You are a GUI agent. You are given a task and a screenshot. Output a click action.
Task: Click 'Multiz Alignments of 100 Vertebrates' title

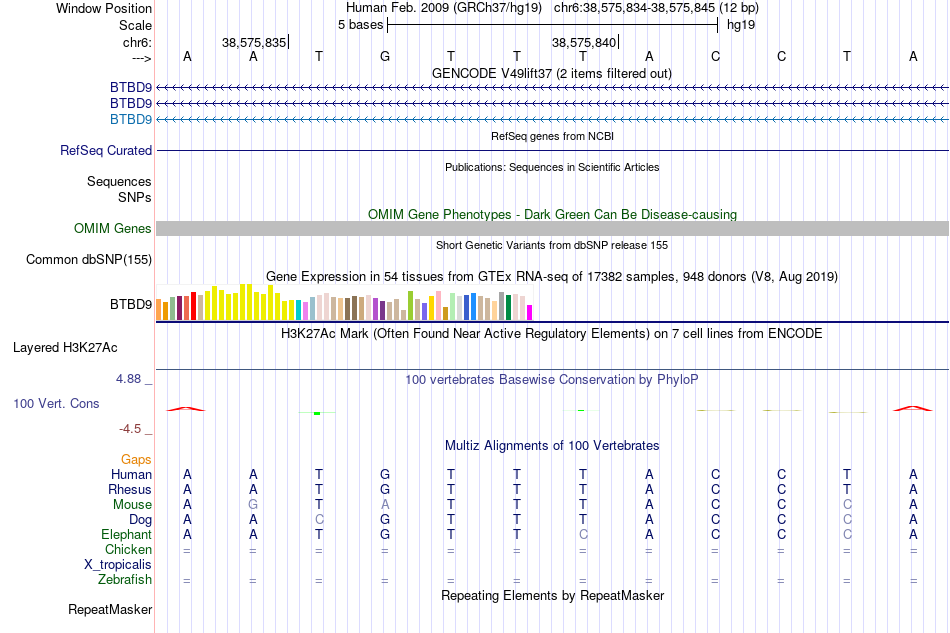click(552, 446)
